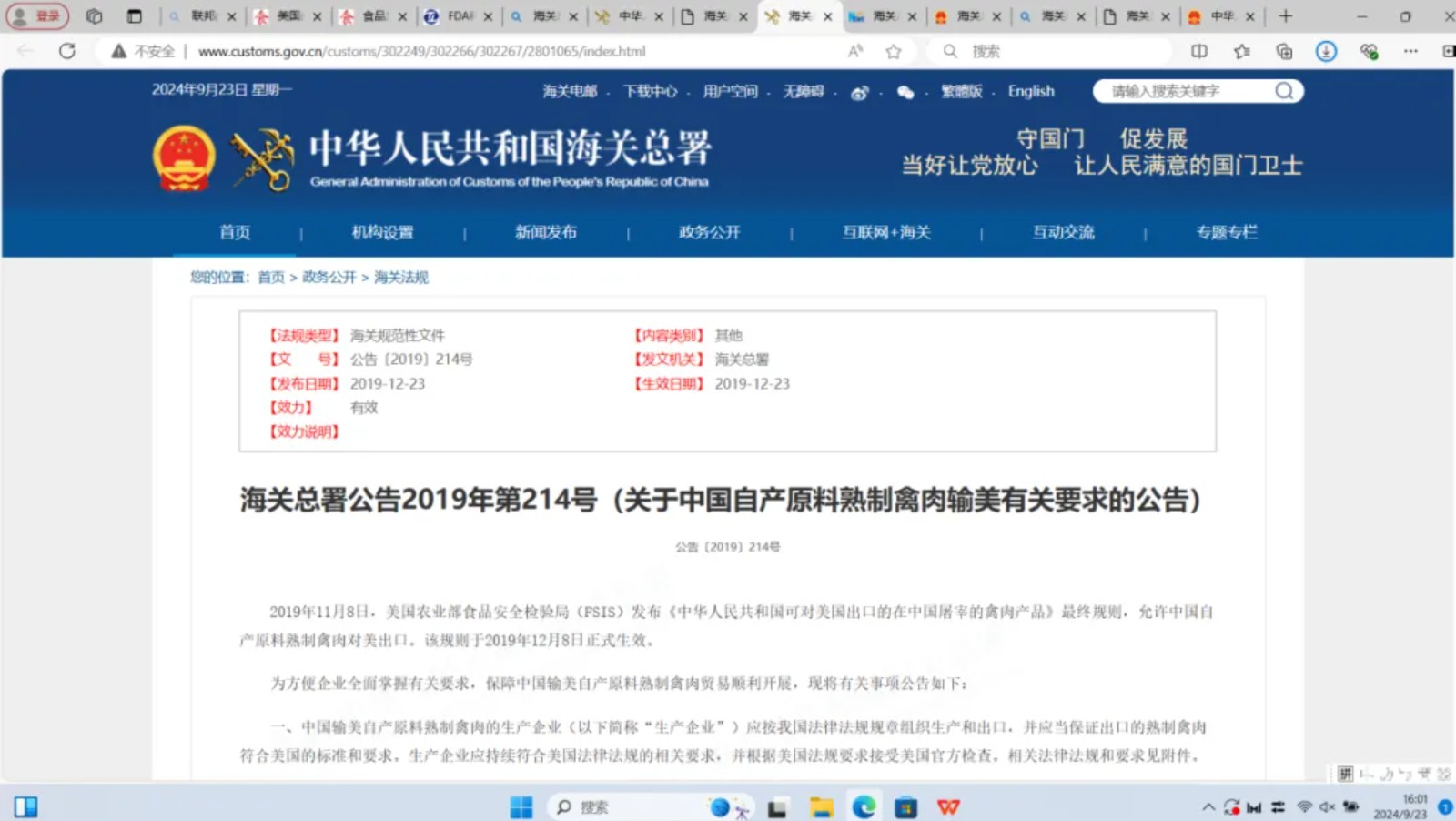Switch to the 政务公开 navigation tab
Screen dimensions: 1456x821
pos(708,233)
